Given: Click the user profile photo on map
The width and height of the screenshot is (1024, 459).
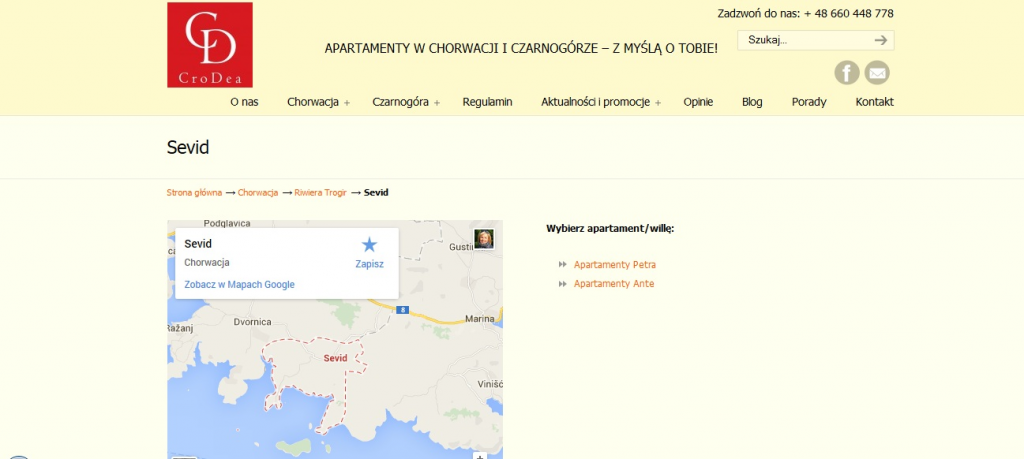Looking at the screenshot, I should click(x=484, y=238).
